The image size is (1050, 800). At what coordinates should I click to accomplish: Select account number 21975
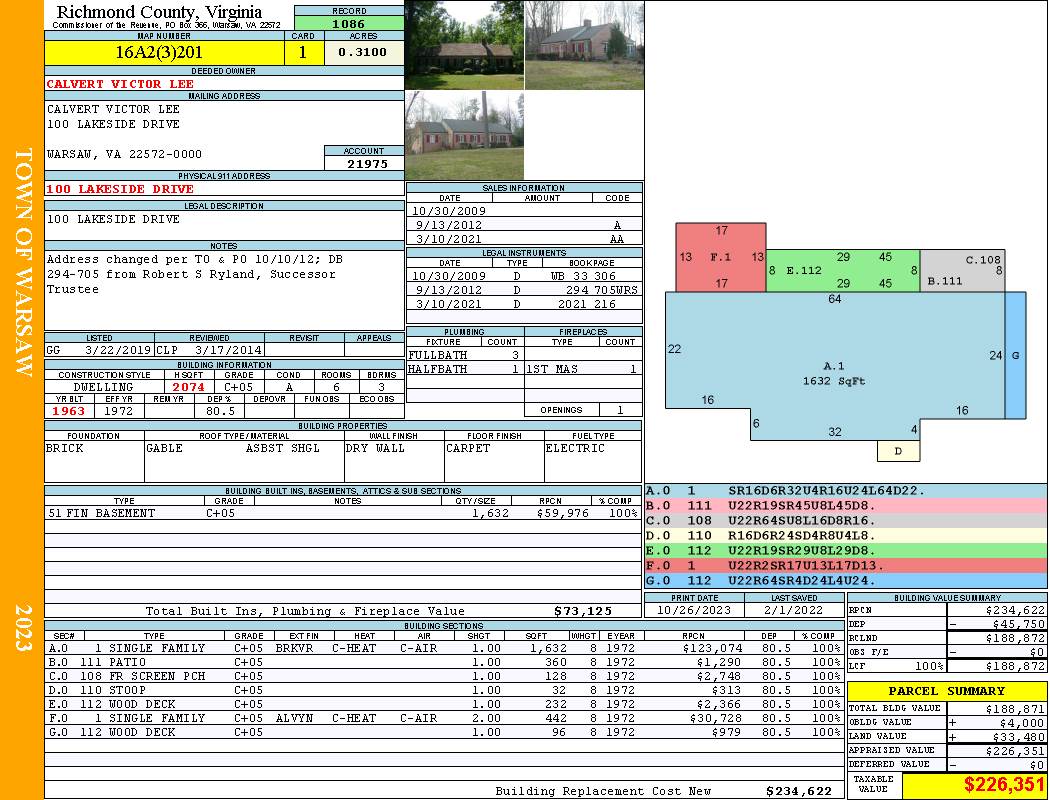[367, 163]
